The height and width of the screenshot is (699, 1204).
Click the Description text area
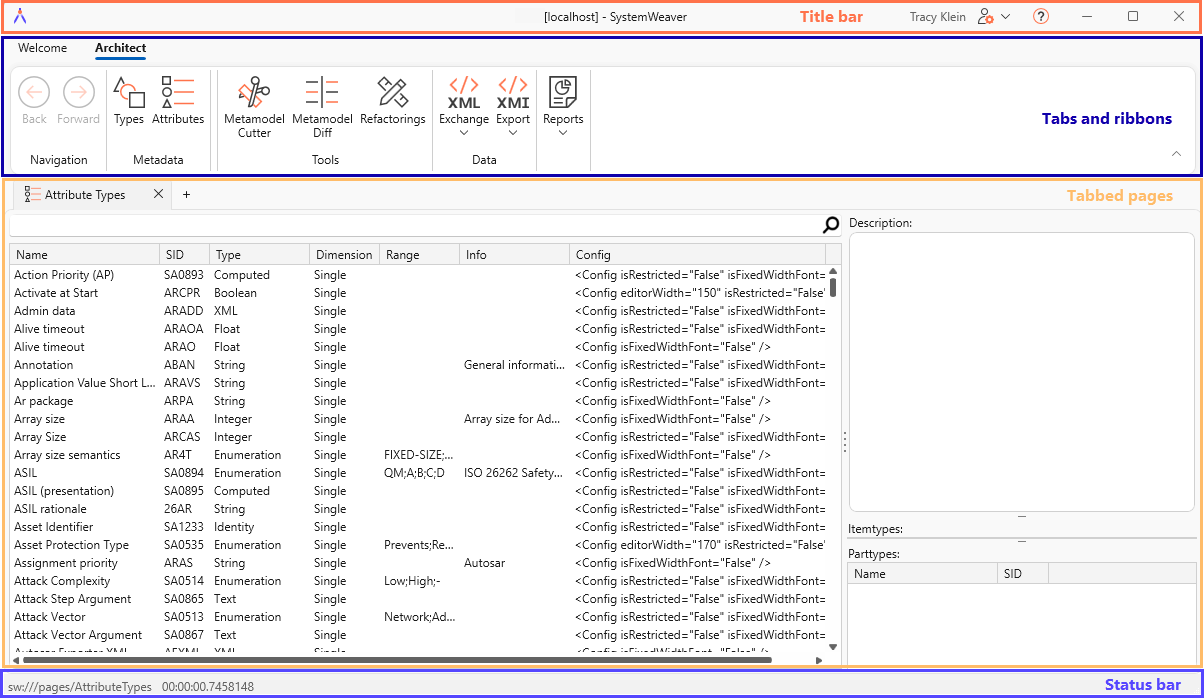(1022, 372)
